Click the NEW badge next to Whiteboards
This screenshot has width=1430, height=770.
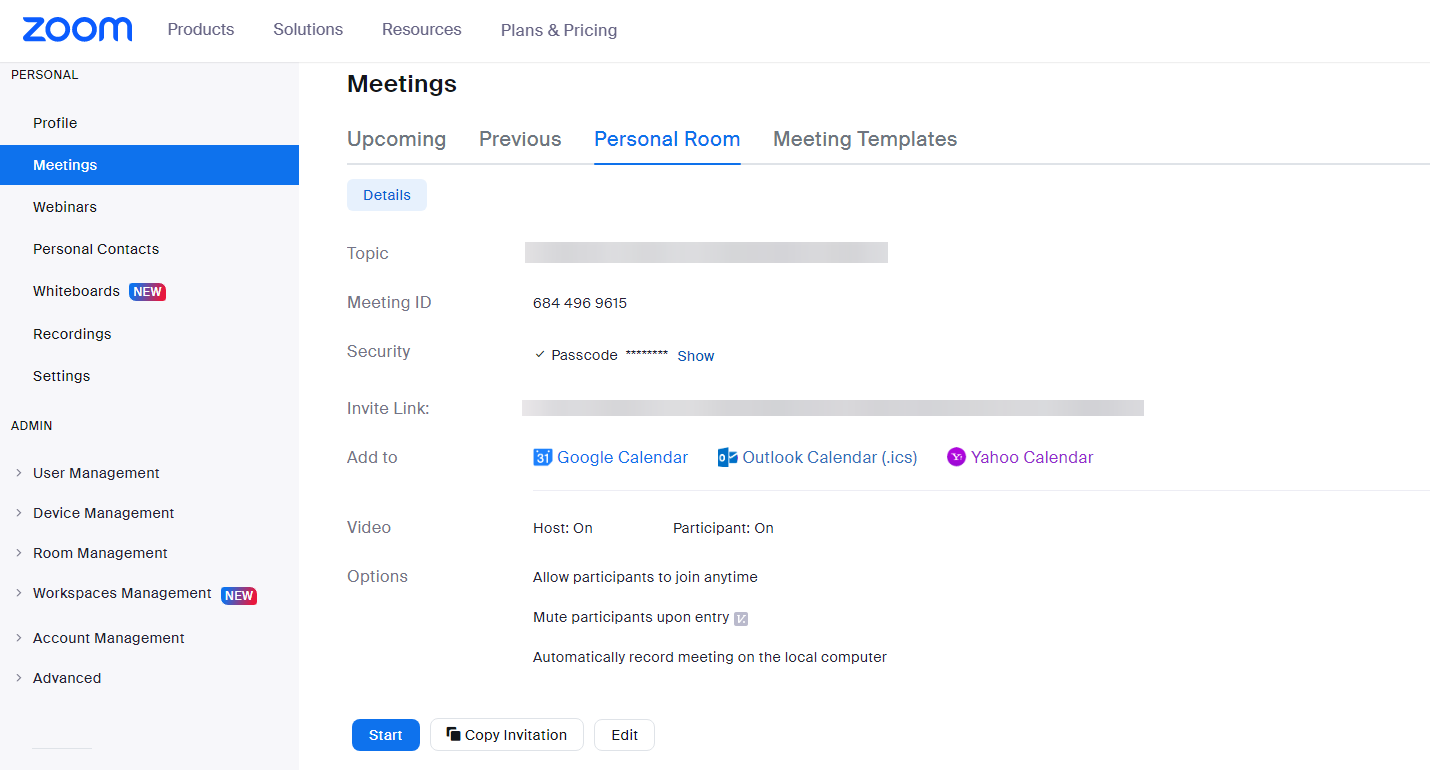147,292
